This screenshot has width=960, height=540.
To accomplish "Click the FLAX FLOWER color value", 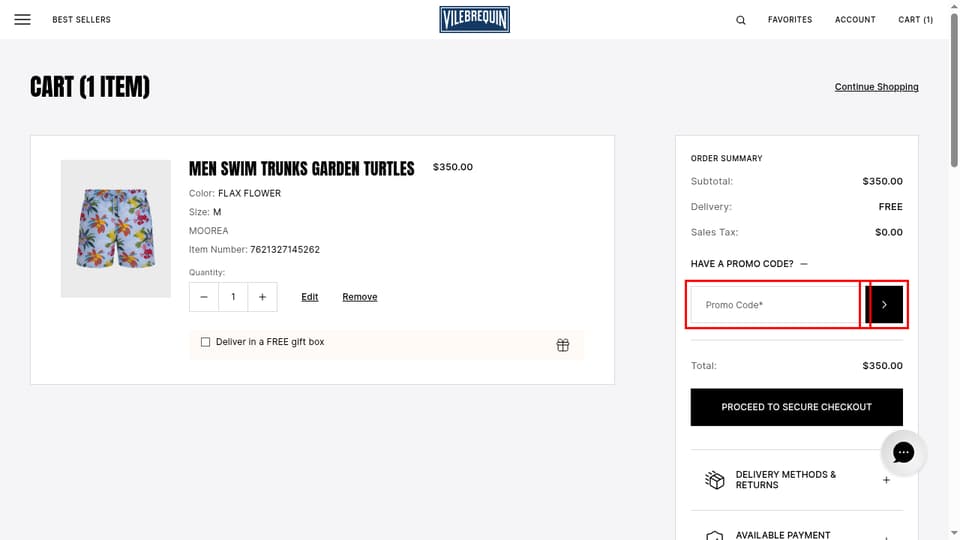I will pos(249,193).
